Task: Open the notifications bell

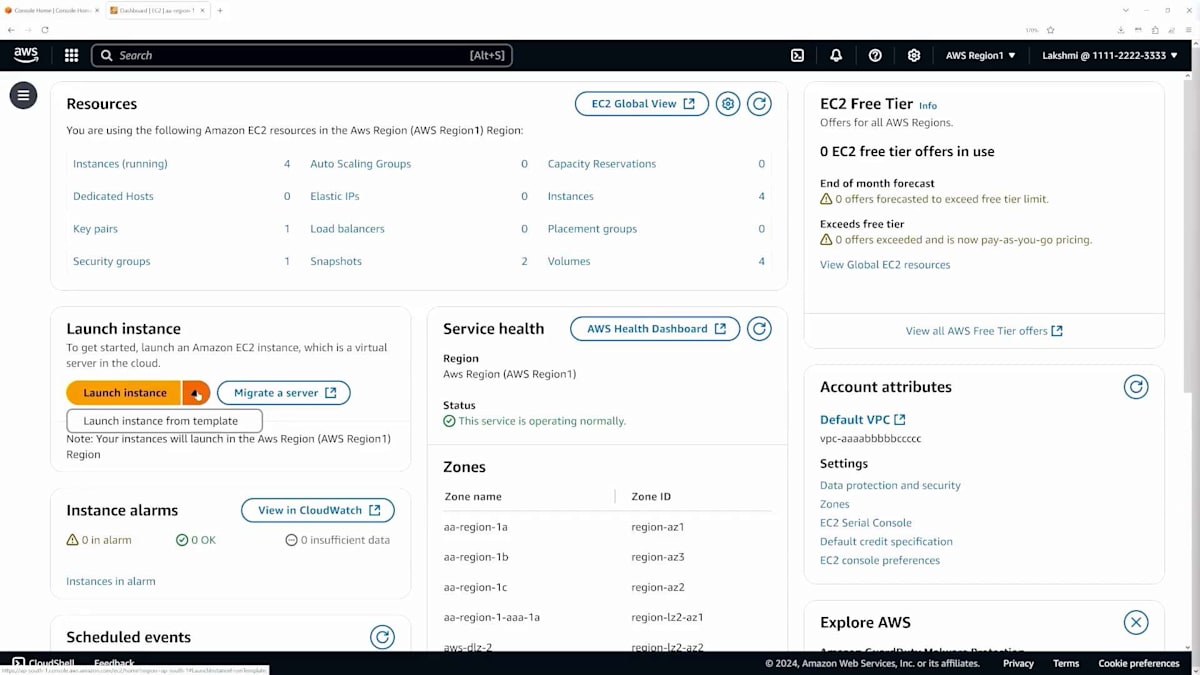Action: click(x=836, y=55)
